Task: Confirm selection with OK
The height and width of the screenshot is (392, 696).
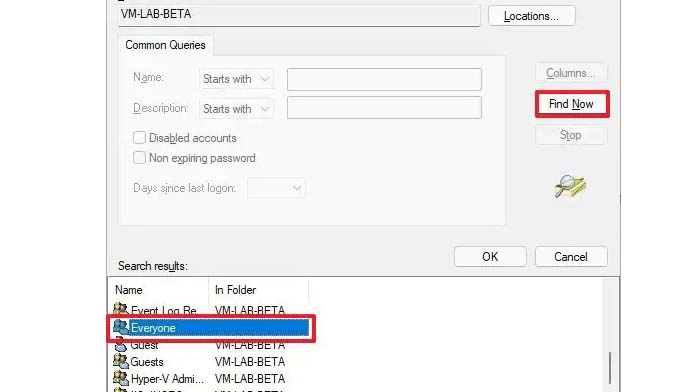Action: (490, 257)
